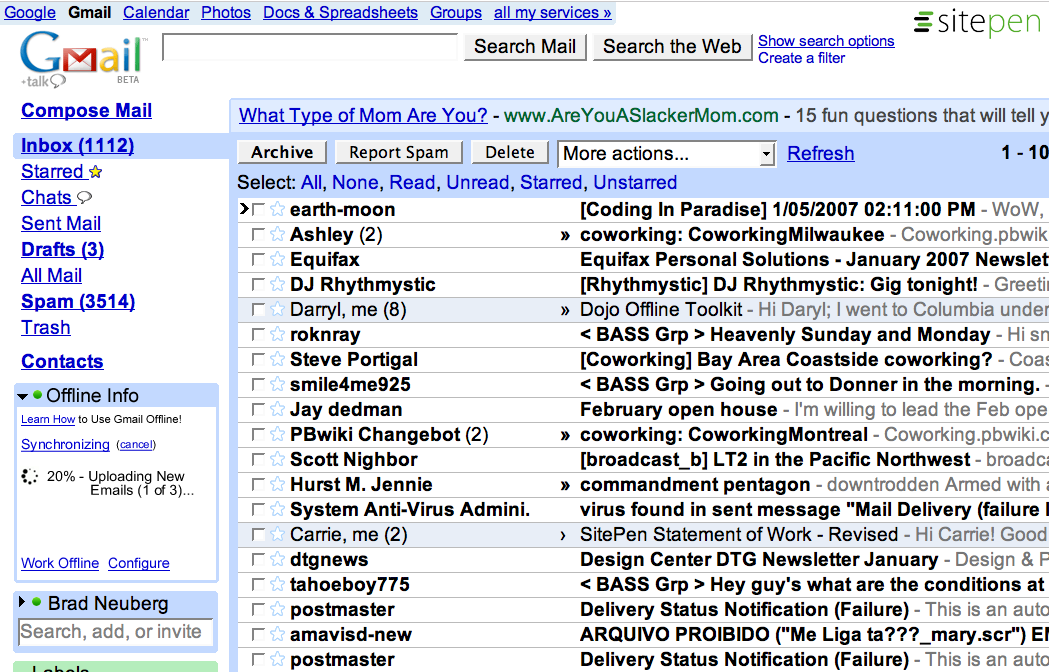Viewport: 1049px width, 672px height.
Task: Click Search the Web button
Action: click(672, 46)
